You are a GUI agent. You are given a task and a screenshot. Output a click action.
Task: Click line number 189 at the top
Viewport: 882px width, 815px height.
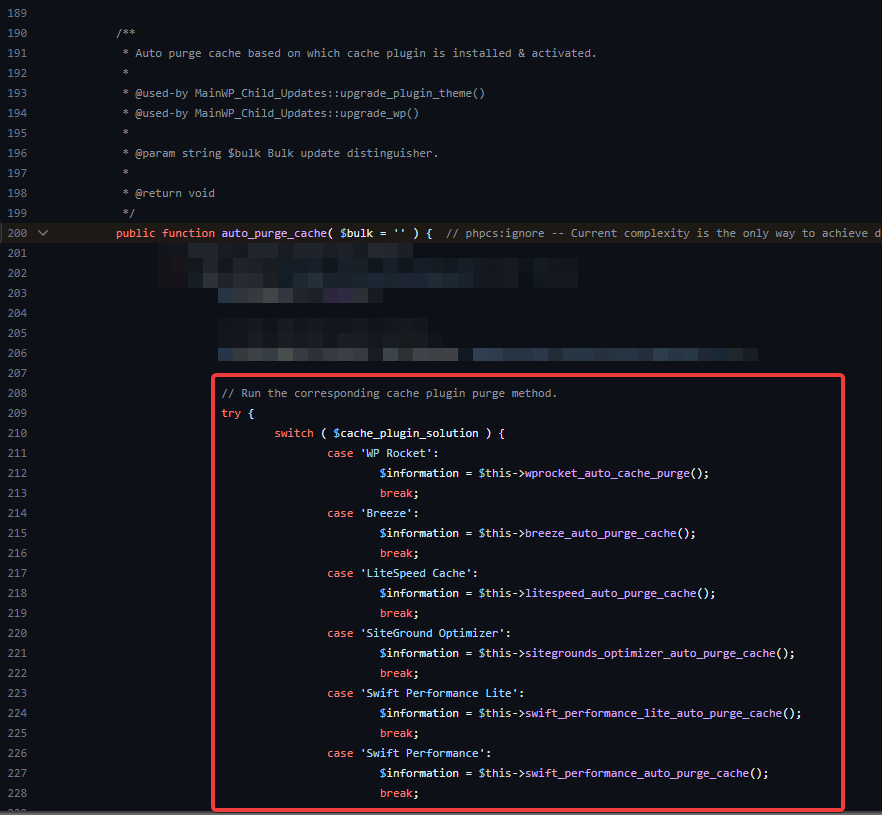click(17, 12)
